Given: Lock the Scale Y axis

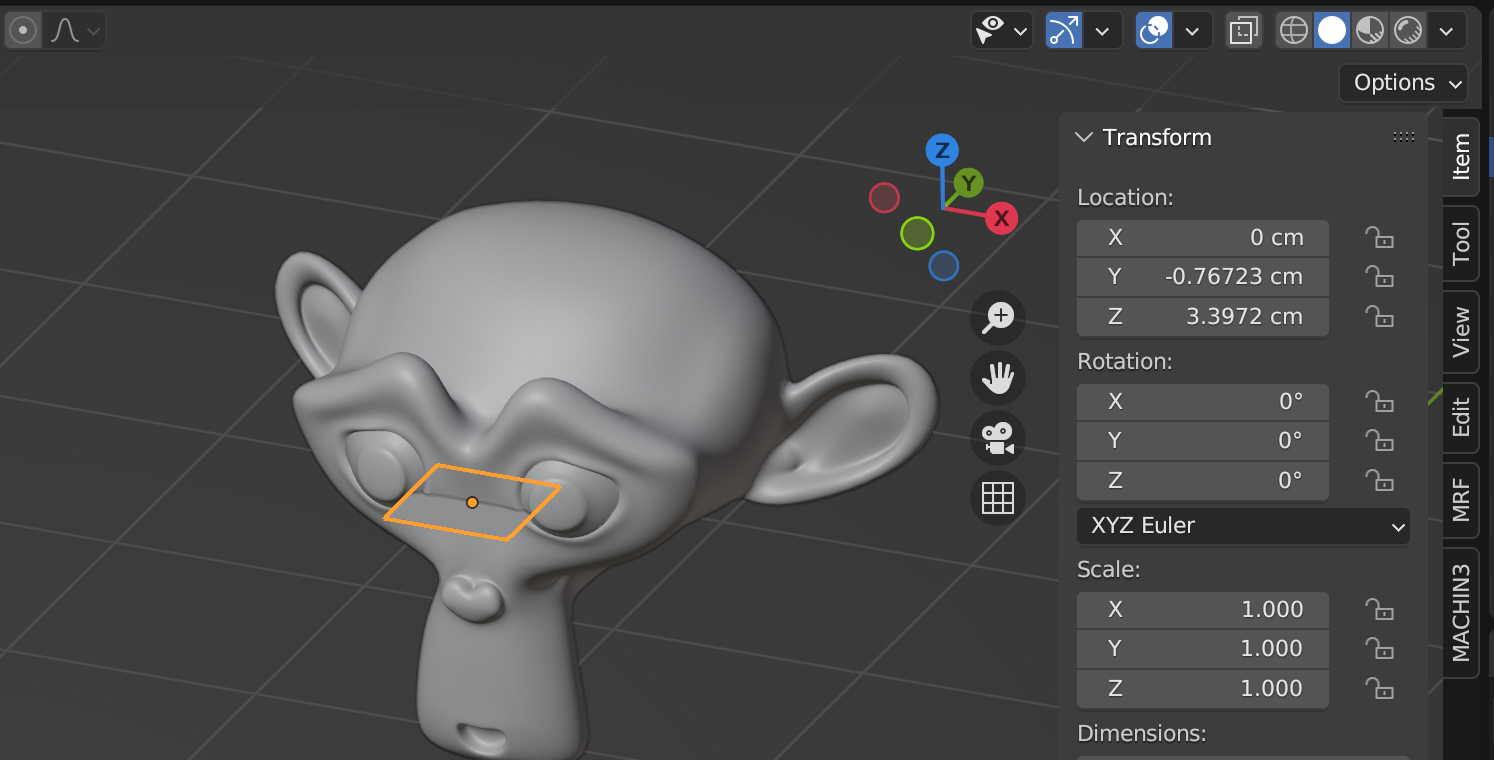Looking at the screenshot, I should pos(1380,649).
